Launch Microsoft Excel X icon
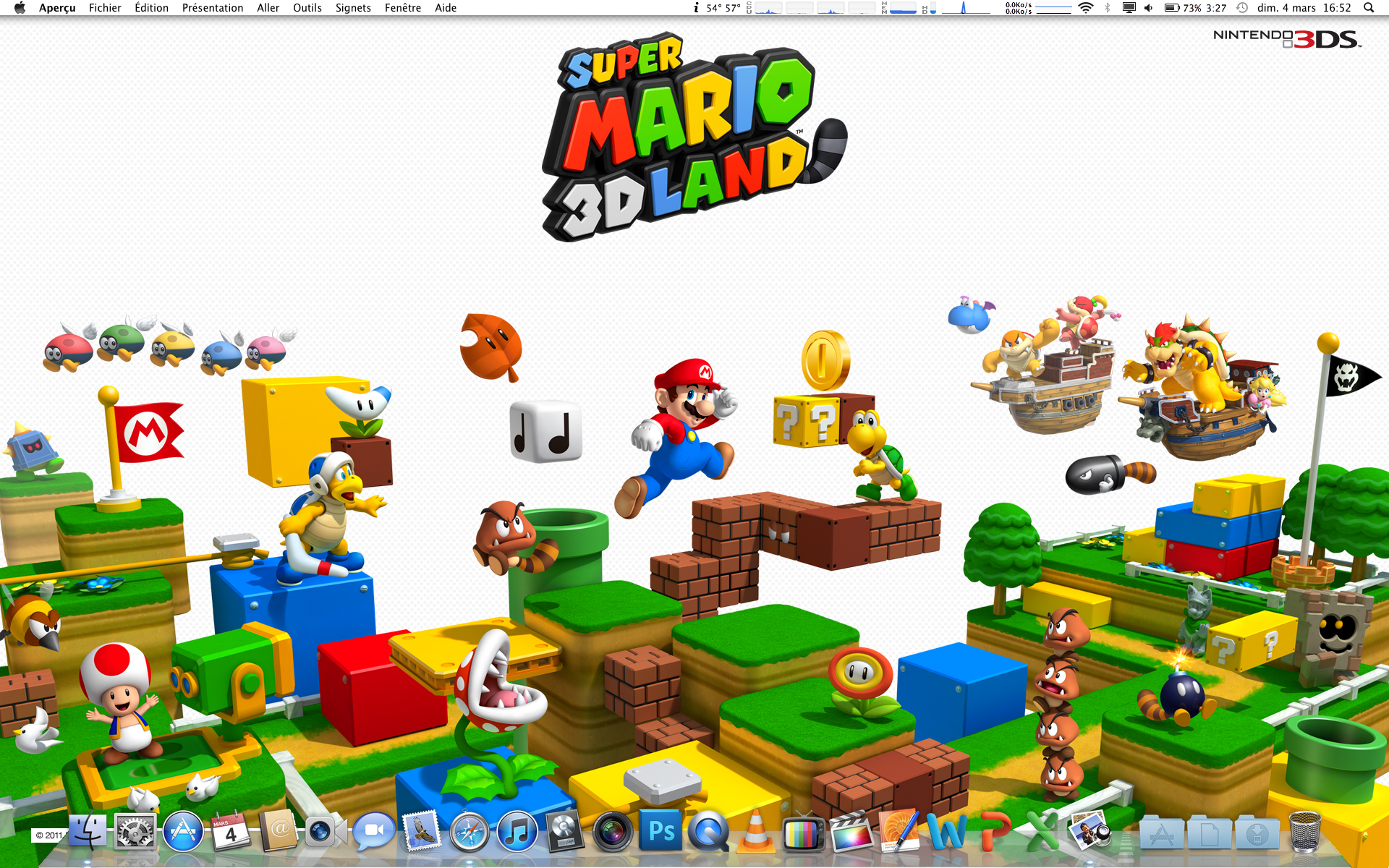 click(x=1042, y=831)
